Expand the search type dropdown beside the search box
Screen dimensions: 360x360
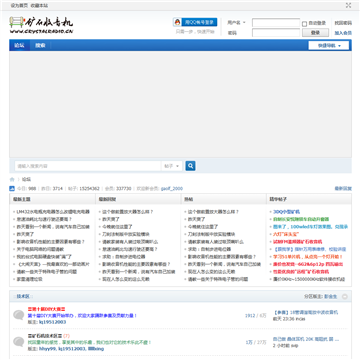(172, 166)
